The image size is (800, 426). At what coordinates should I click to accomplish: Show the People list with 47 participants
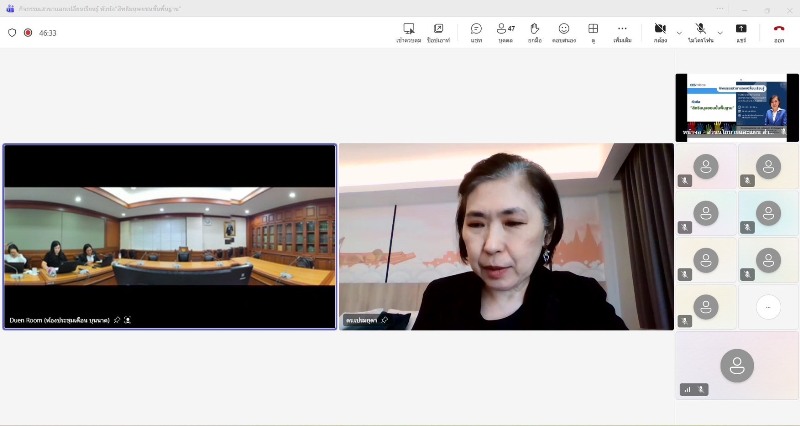tap(505, 29)
